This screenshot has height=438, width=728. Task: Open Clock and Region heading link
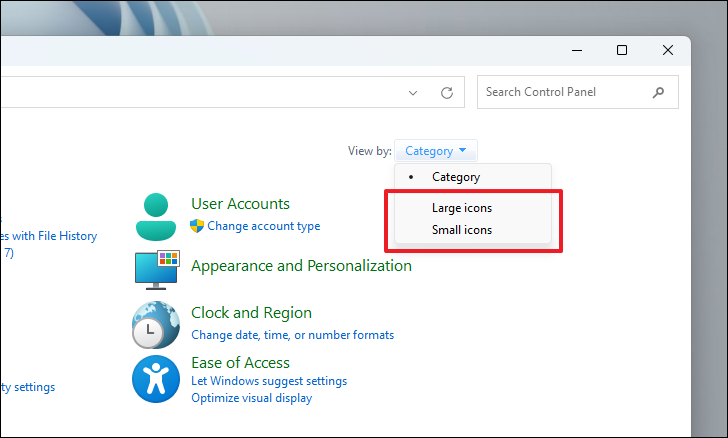(x=251, y=313)
